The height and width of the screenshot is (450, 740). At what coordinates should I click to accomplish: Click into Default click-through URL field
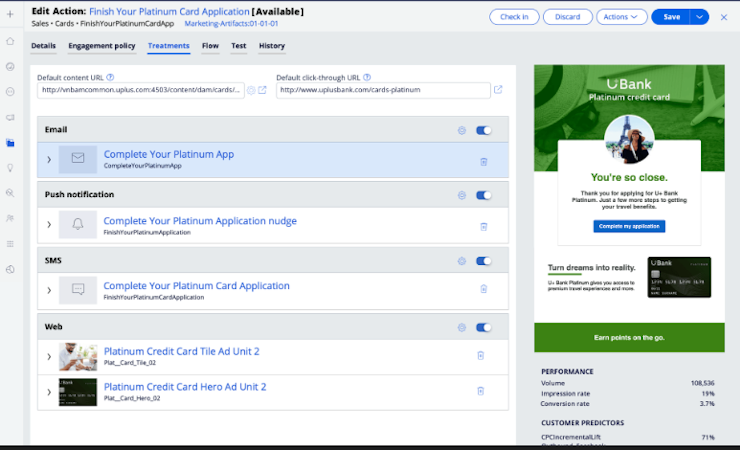pos(383,90)
